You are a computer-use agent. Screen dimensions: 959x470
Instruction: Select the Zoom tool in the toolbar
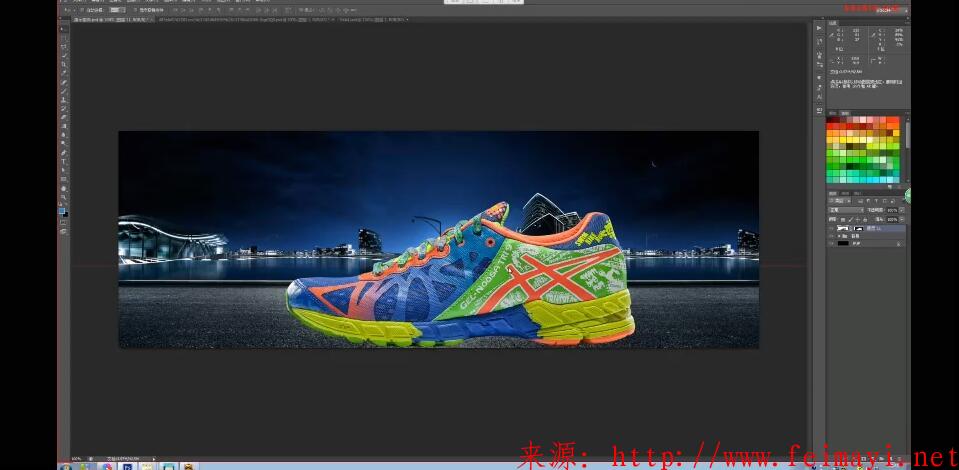point(64,197)
